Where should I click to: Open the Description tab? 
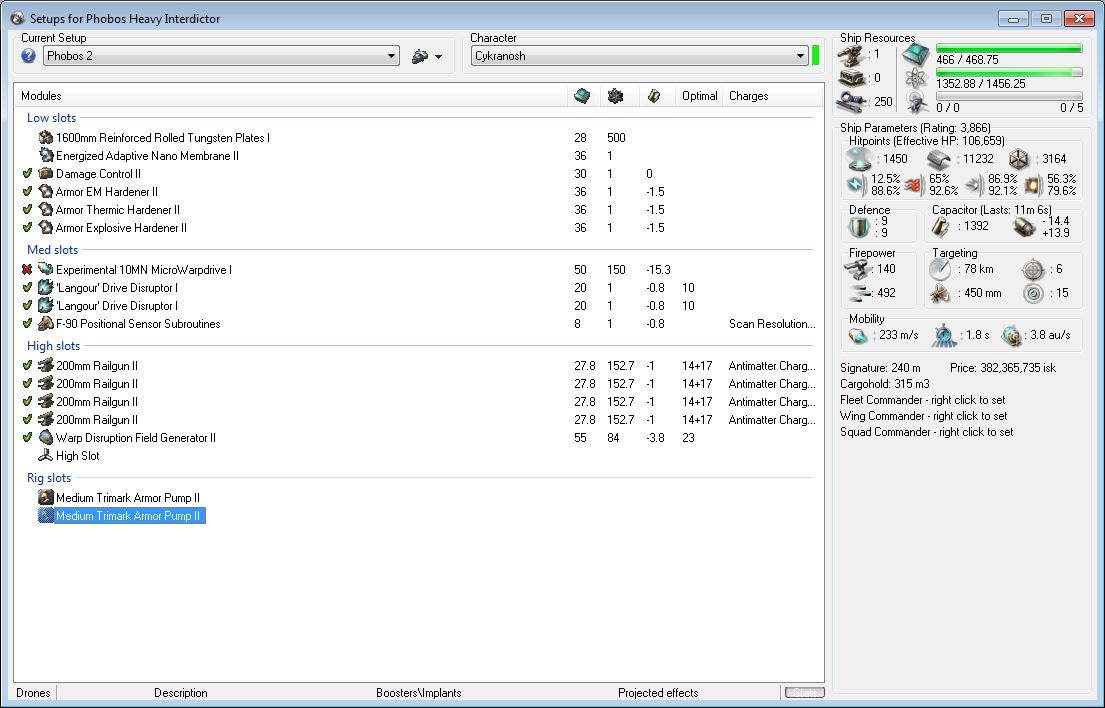click(x=180, y=693)
